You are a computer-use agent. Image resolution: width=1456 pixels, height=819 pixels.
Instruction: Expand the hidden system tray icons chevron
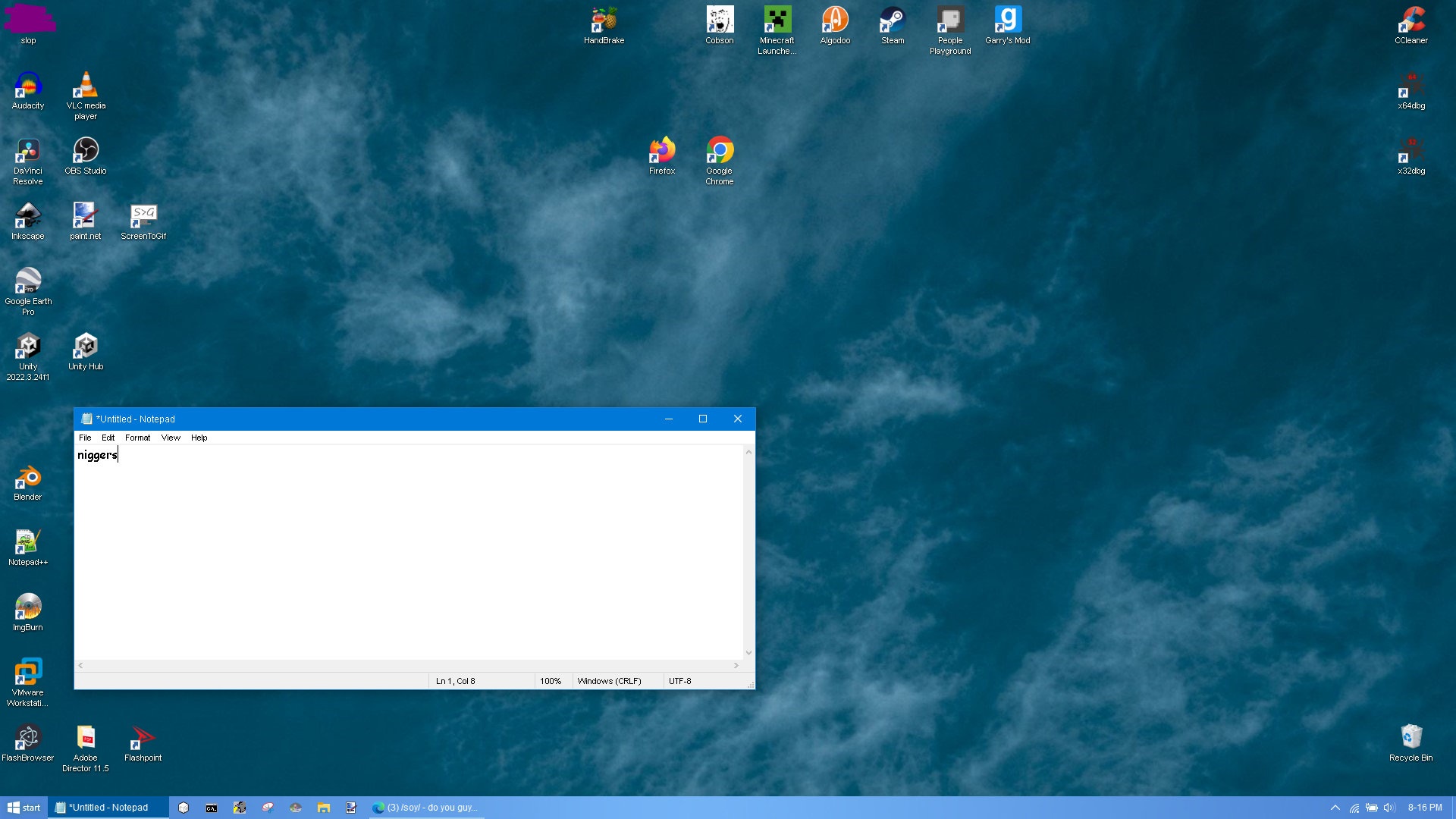coord(1335,808)
